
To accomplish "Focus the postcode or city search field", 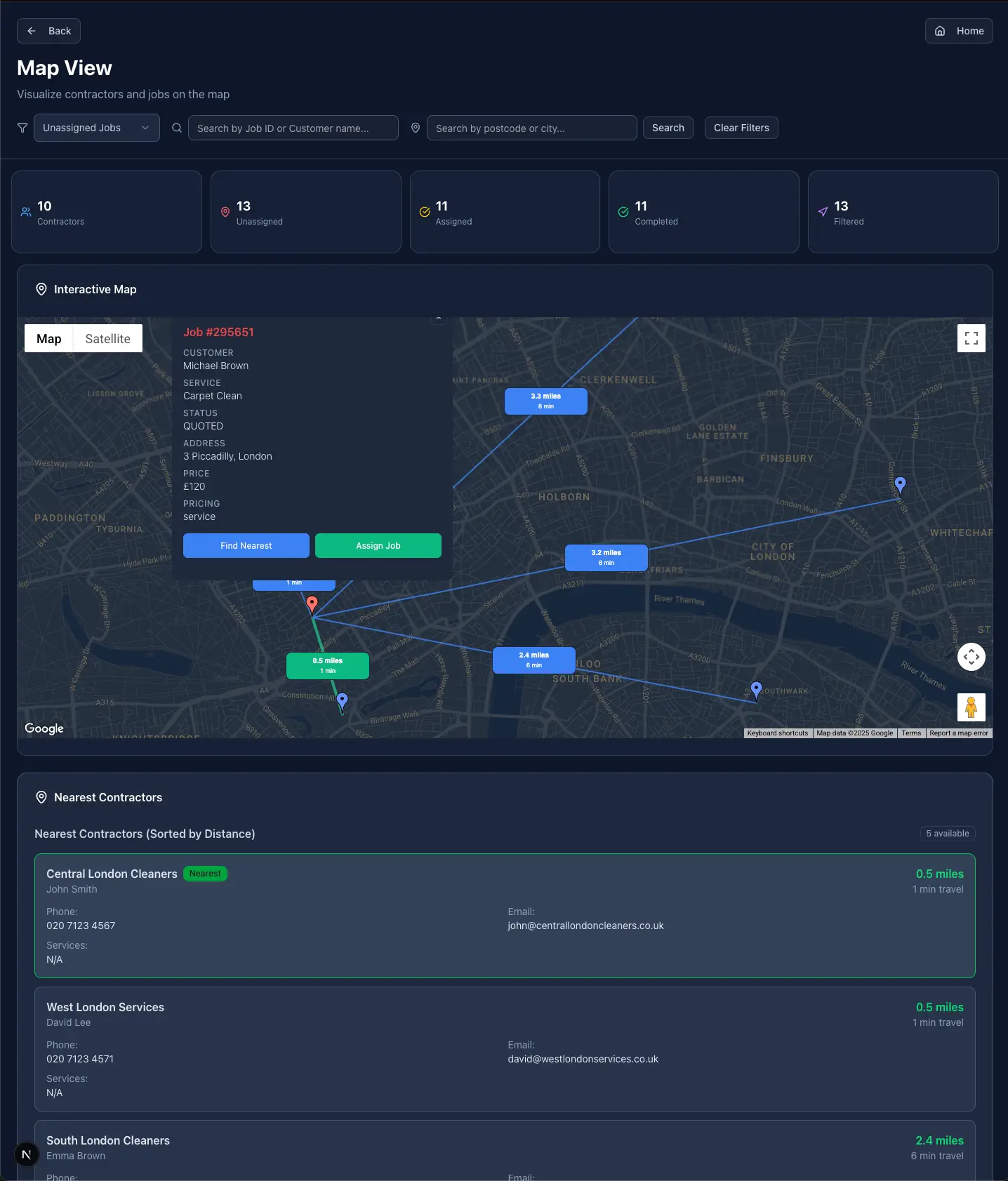I will pyautogui.click(x=532, y=128).
